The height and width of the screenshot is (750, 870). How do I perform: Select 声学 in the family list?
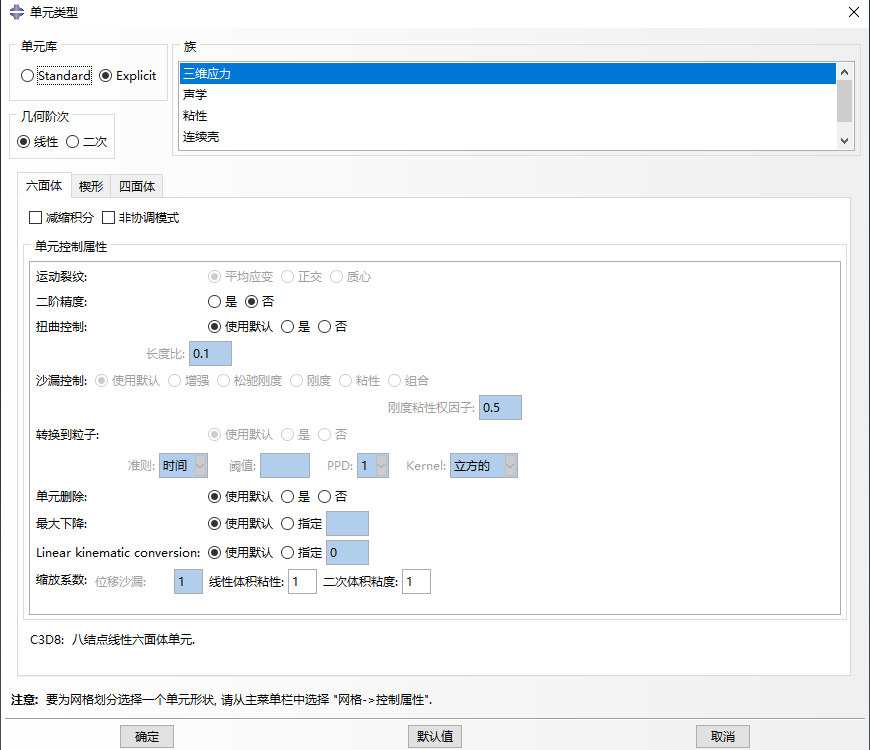(507, 95)
